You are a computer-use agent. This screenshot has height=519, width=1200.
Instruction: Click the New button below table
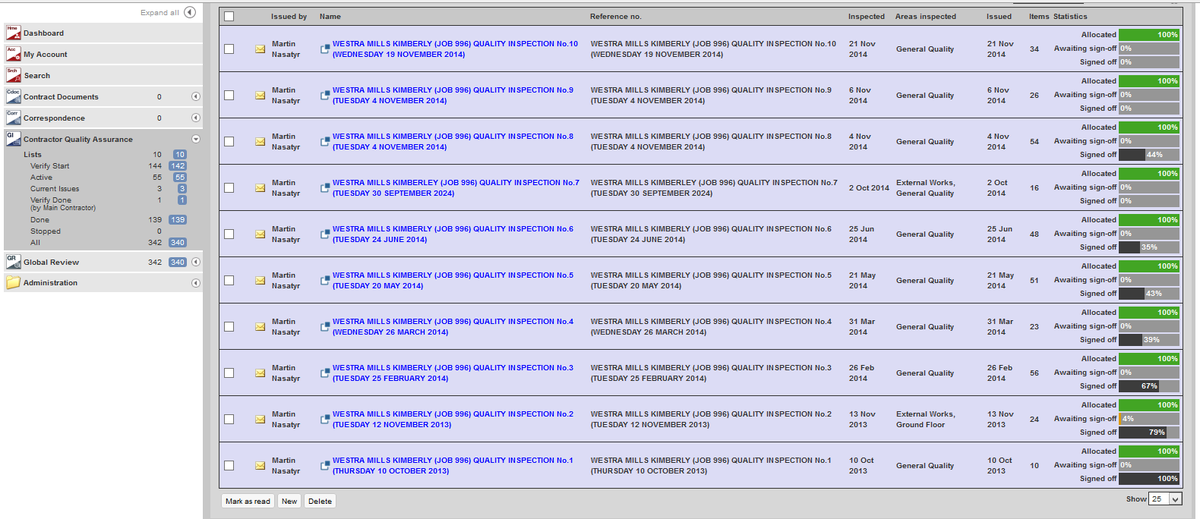[x=289, y=501]
